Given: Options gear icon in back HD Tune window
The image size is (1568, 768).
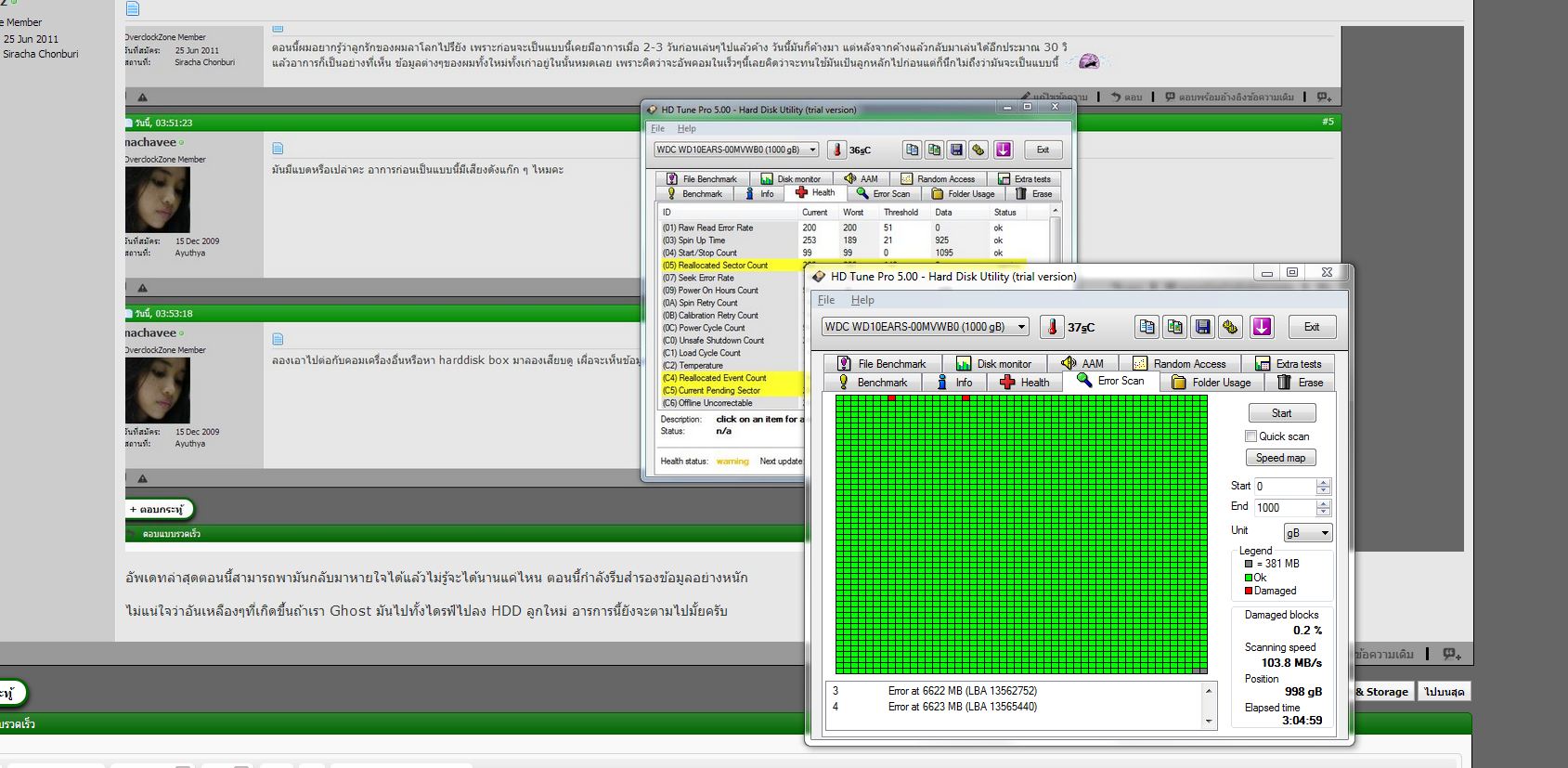Looking at the screenshot, I should click(978, 150).
